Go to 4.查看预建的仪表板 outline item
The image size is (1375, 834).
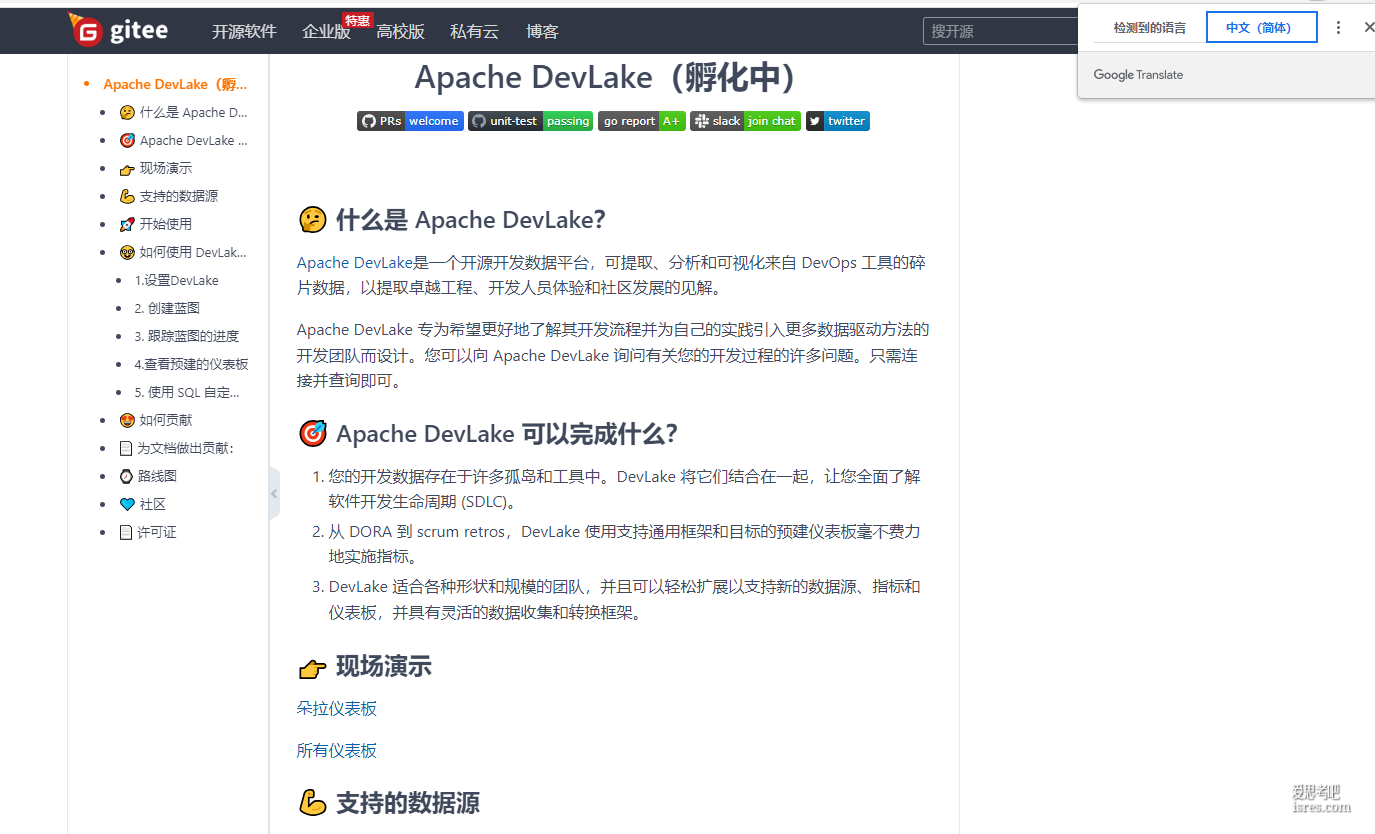[191, 364]
